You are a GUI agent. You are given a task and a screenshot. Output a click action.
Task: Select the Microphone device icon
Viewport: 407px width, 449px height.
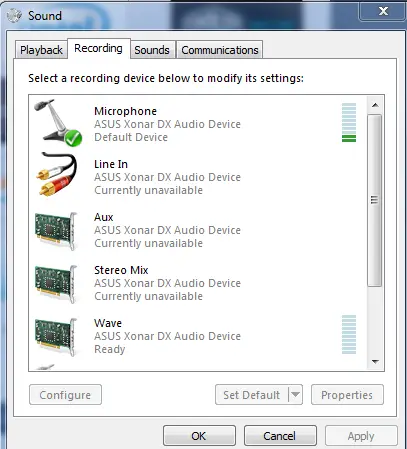point(58,122)
